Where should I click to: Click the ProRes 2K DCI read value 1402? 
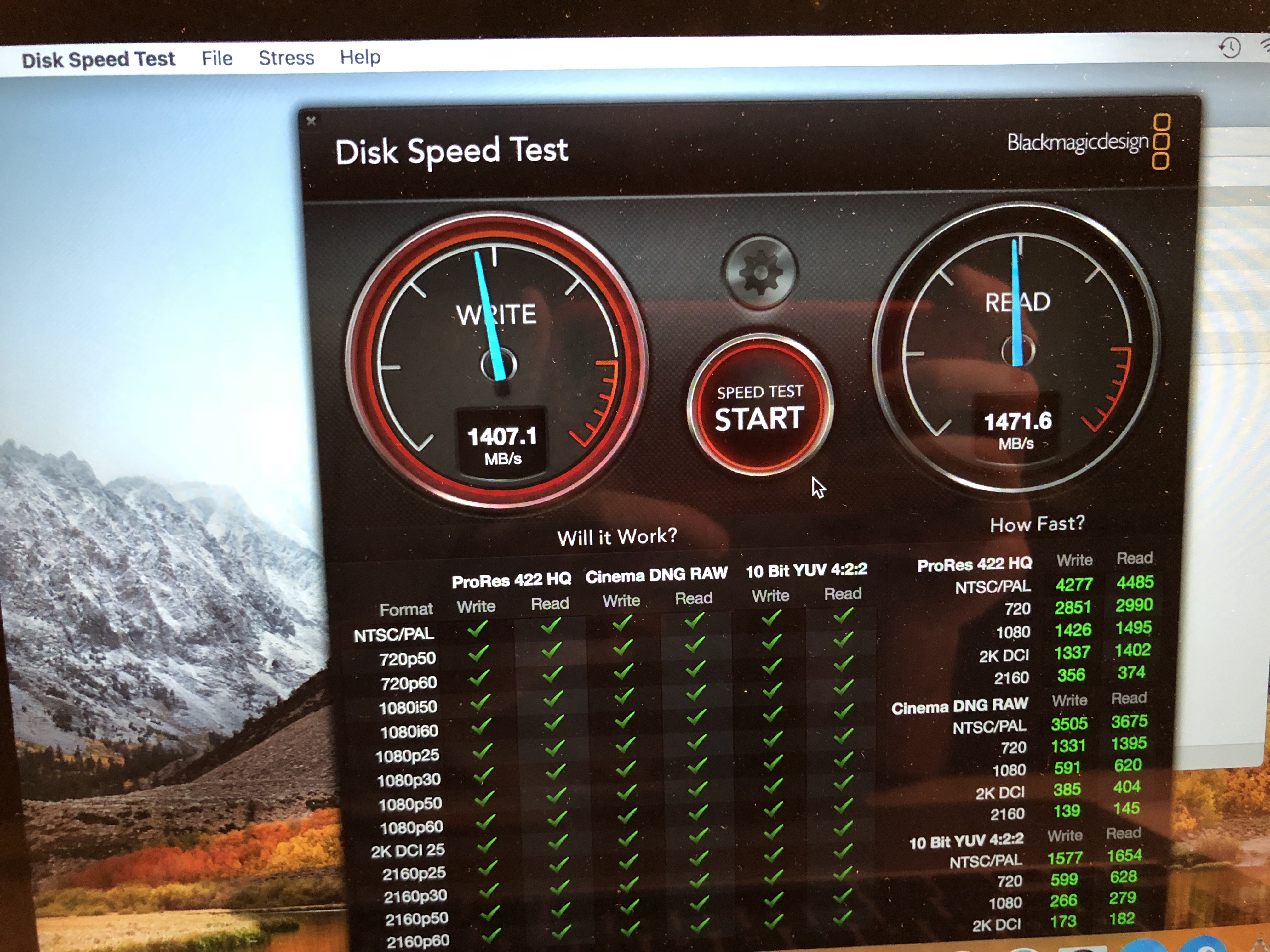[1132, 650]
